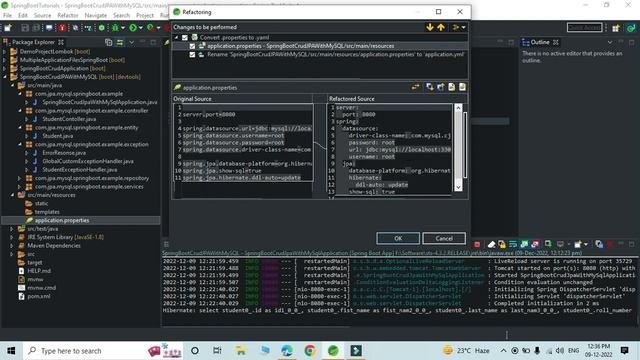This screenshot has width=640, height=360.
Task: Toggle Scroll Lock in console toolbar
Action: 502,244
